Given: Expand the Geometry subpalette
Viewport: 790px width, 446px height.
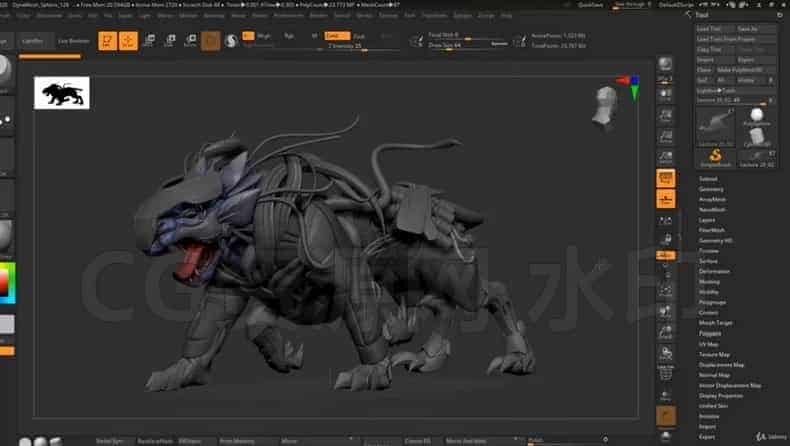Looking at the screenshot, I should pos(711,189).
